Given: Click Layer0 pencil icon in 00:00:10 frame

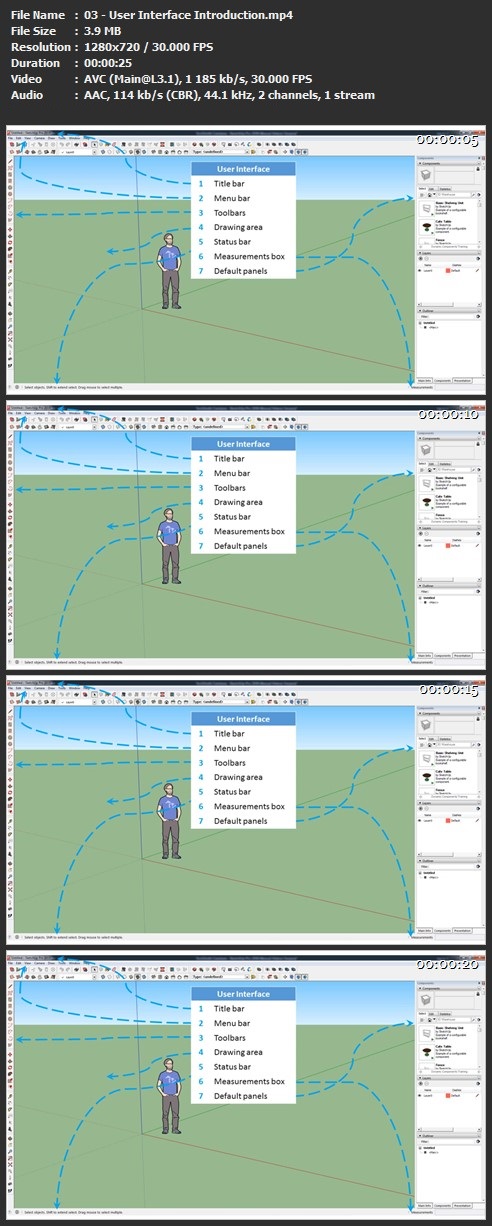Looking at the screenshot, I should click(x=476, y=546).
